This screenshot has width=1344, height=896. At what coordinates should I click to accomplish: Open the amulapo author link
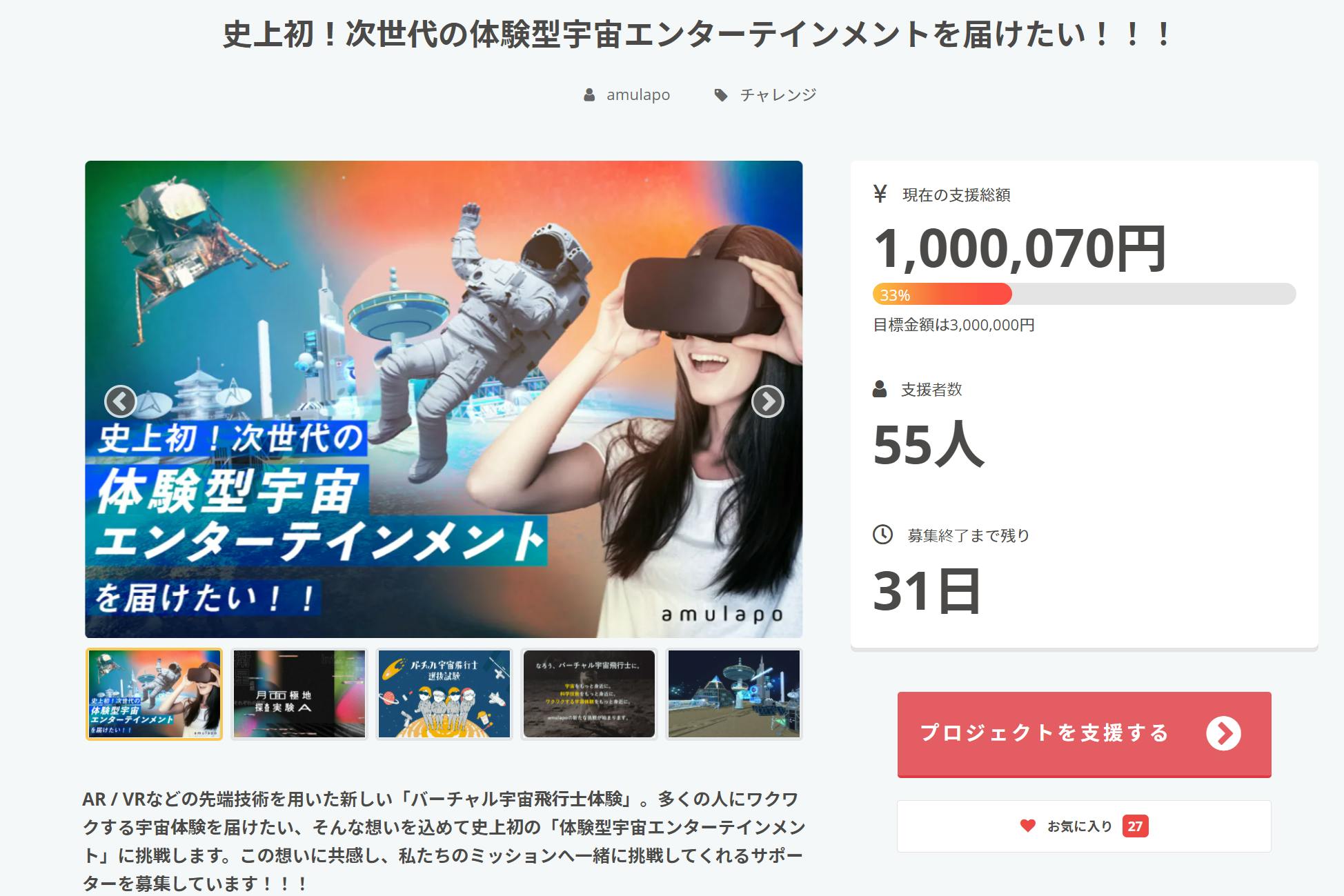click(638, 95)
